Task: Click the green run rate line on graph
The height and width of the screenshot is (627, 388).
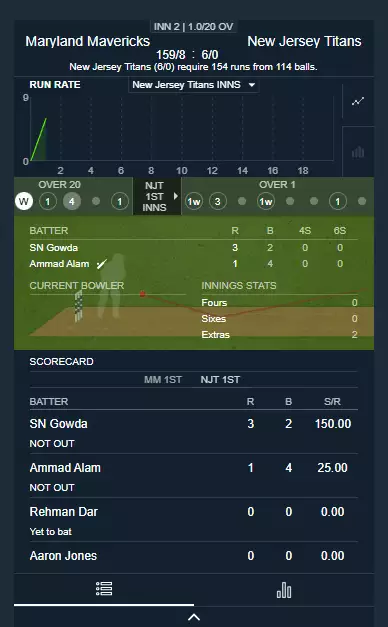Action: pyautogui.click(x=39, y=139)
